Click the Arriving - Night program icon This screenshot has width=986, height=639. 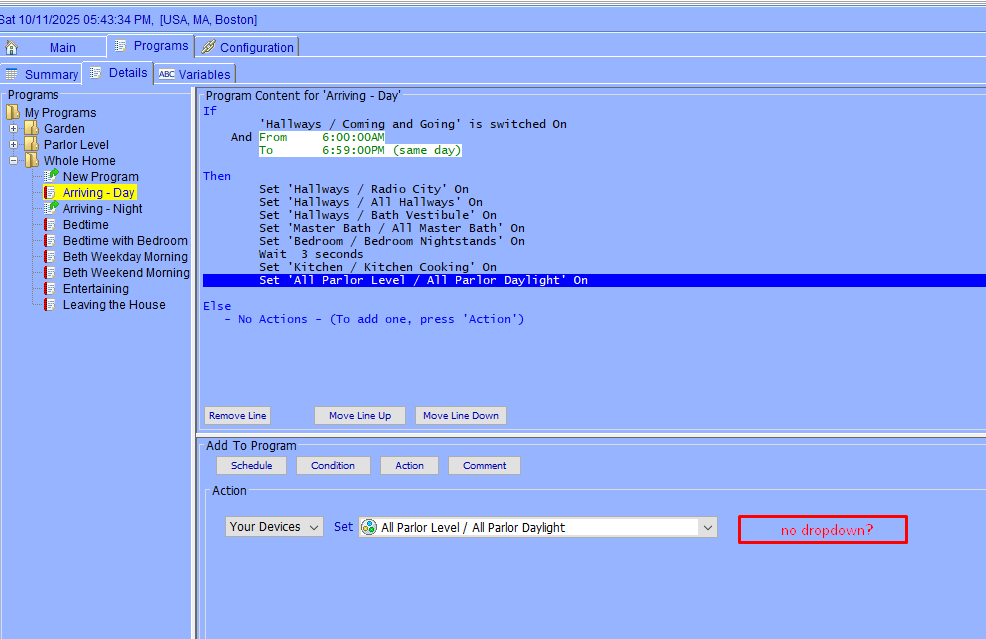click(x=52, y=208)
